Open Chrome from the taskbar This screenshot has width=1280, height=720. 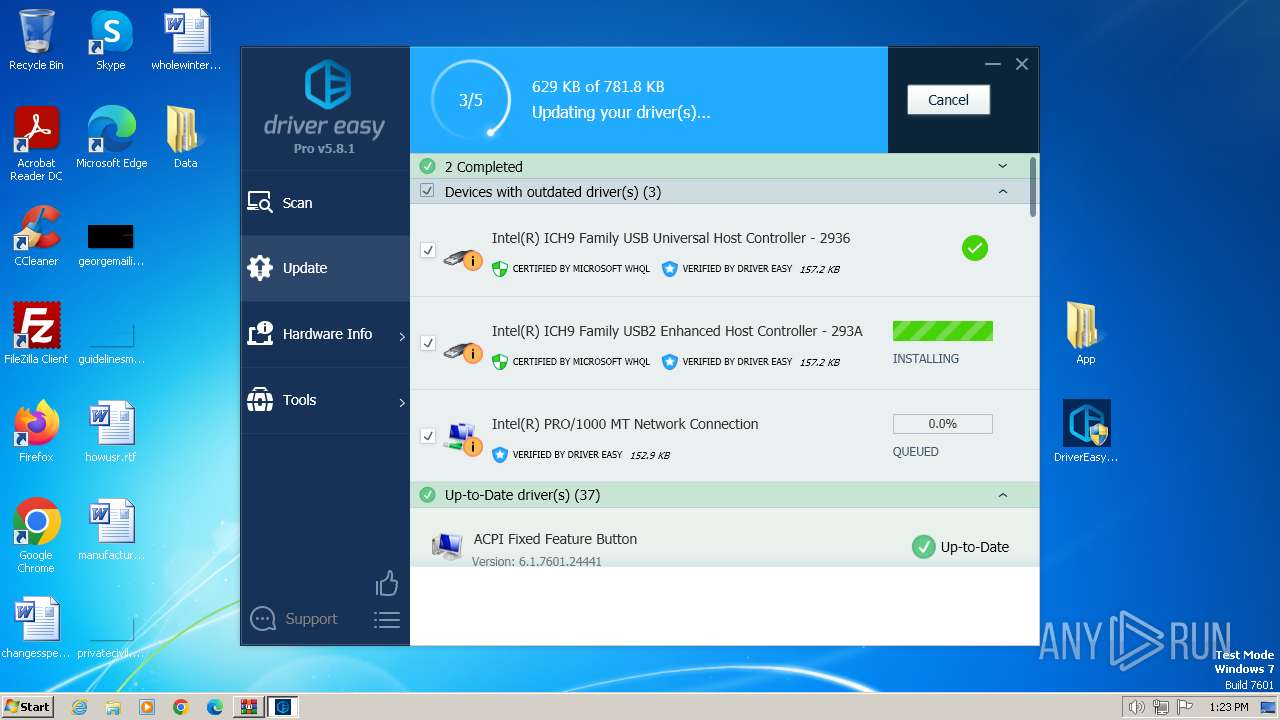pyautogui.click(x=181, y=707)
